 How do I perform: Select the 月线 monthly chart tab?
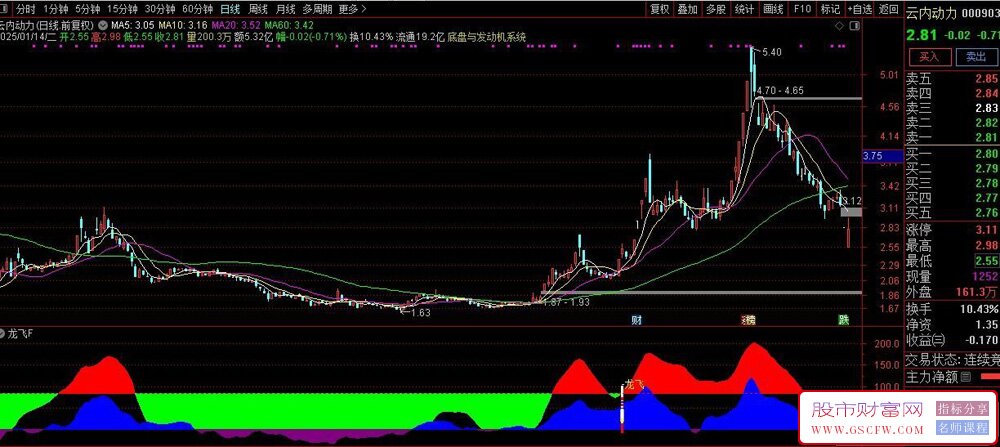[x=285, y=9]
